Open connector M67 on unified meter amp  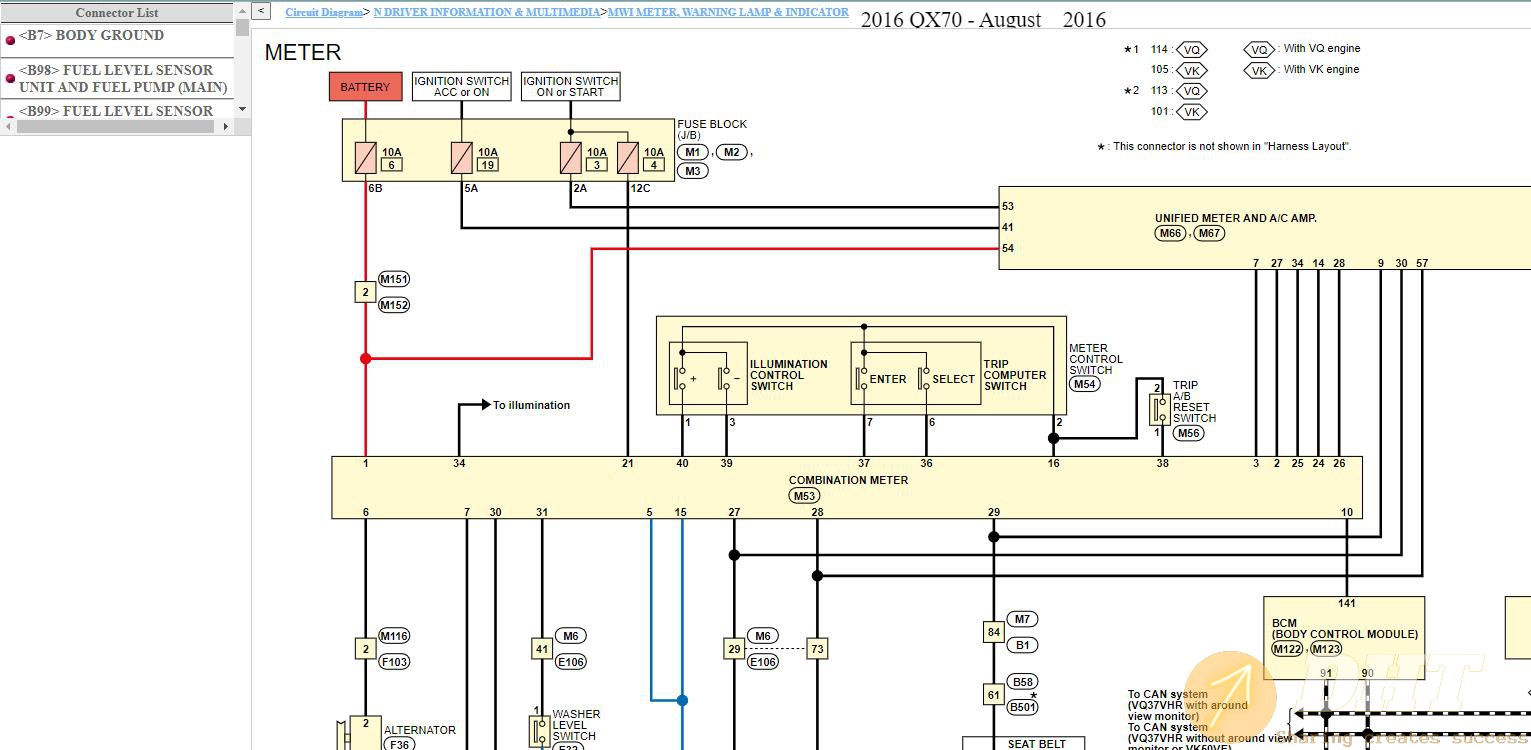click(x=1210, y=234)
